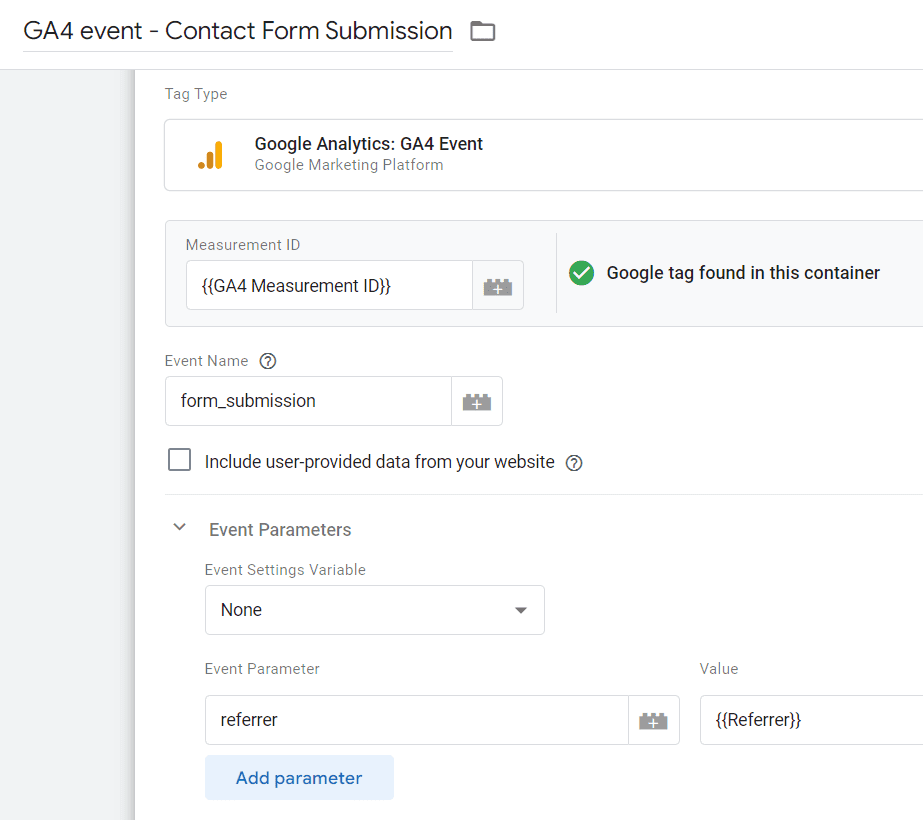The width and height of the screenshot is (923, 820).
Task: Select the Google Analytics: GA4 Event tag type
Action: click(x=540, y=154)
